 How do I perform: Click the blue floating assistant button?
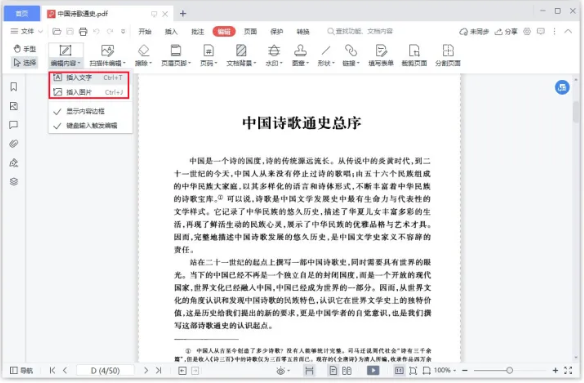562,87
